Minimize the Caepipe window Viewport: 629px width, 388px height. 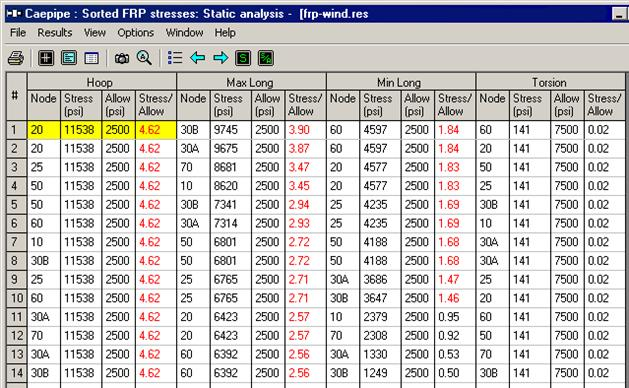(620, 14)
